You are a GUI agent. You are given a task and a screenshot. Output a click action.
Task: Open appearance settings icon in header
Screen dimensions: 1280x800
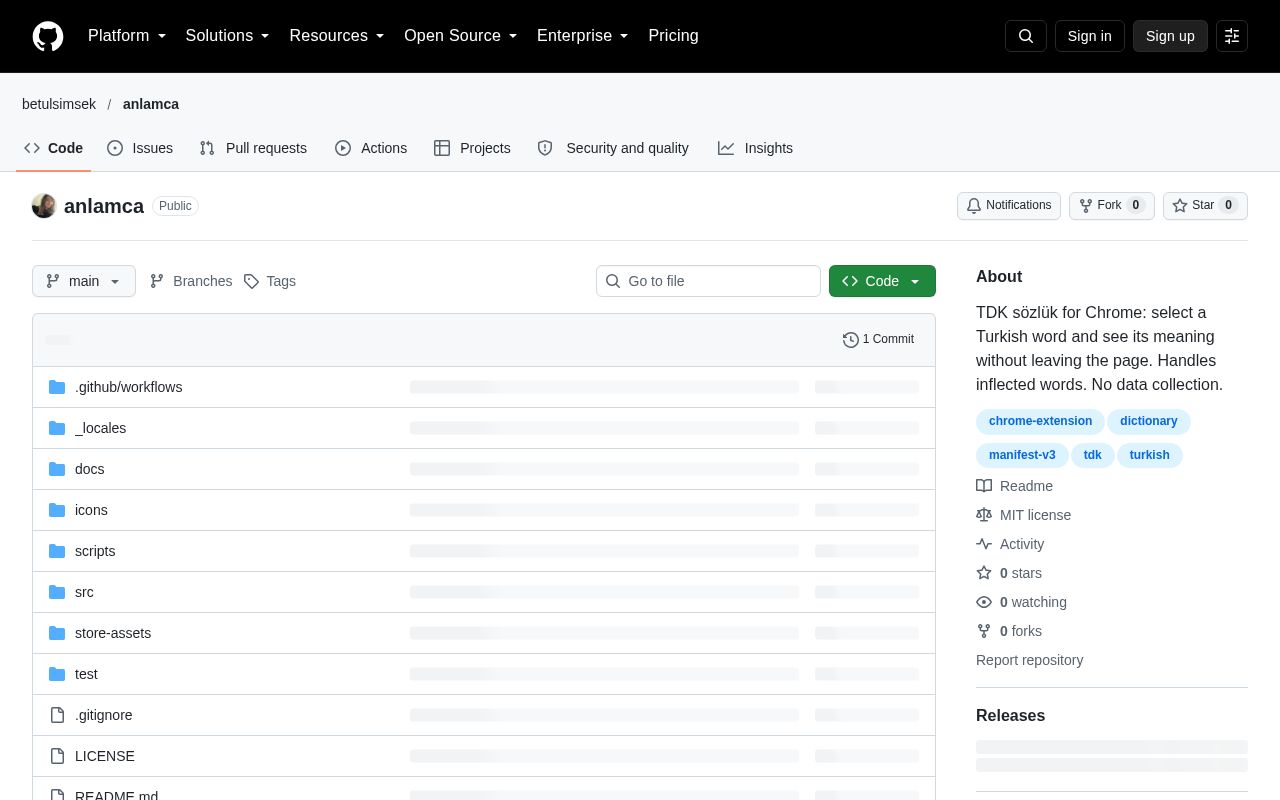coord(1232,36)
